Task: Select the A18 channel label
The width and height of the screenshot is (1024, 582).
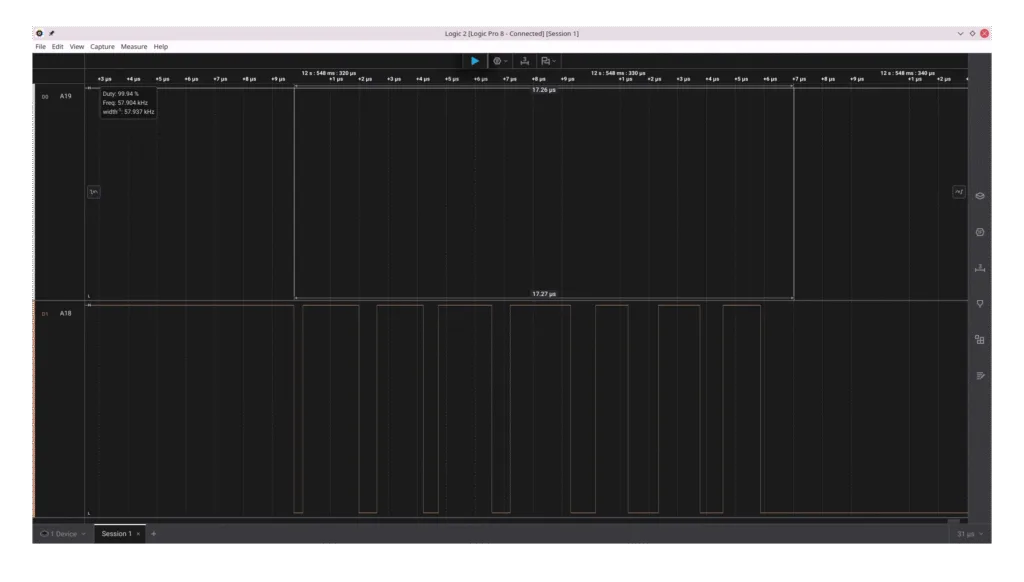Action: click(65, 314)
